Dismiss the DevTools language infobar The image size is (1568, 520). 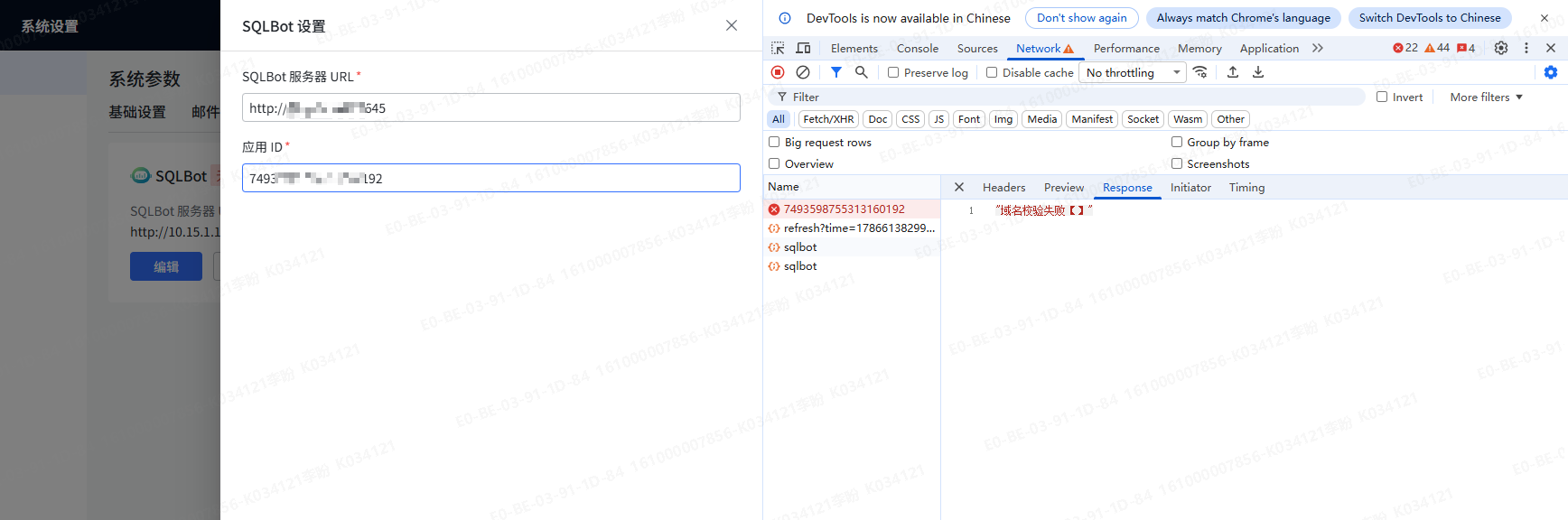pyautogui.click(x=1545, y=18)
